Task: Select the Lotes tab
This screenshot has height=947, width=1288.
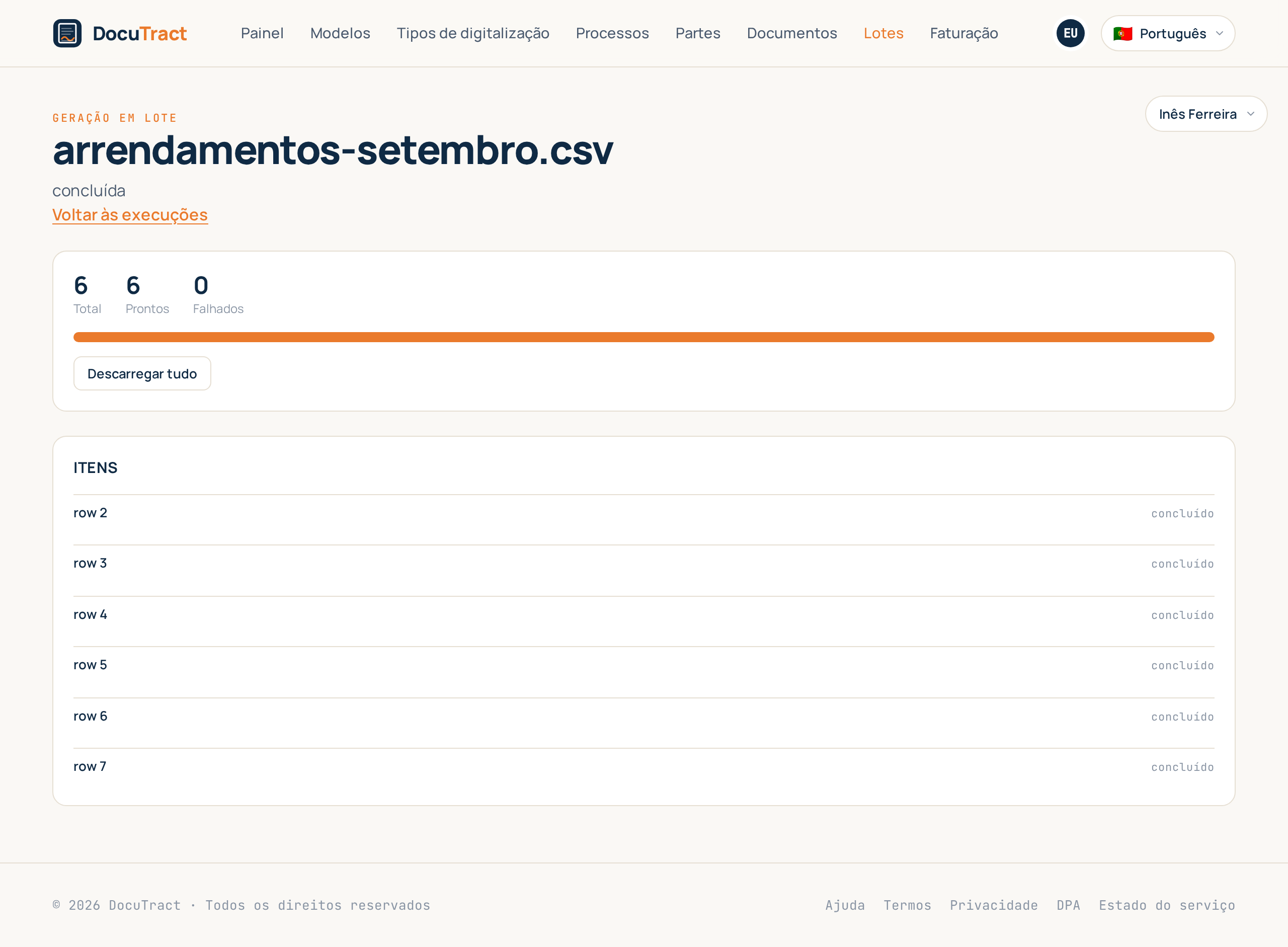Action: [883, 33]
